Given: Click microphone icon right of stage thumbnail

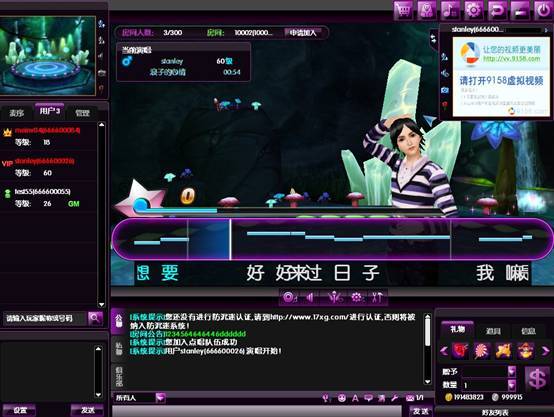Looking at the screenshot, I should click(x=101, y=24).
